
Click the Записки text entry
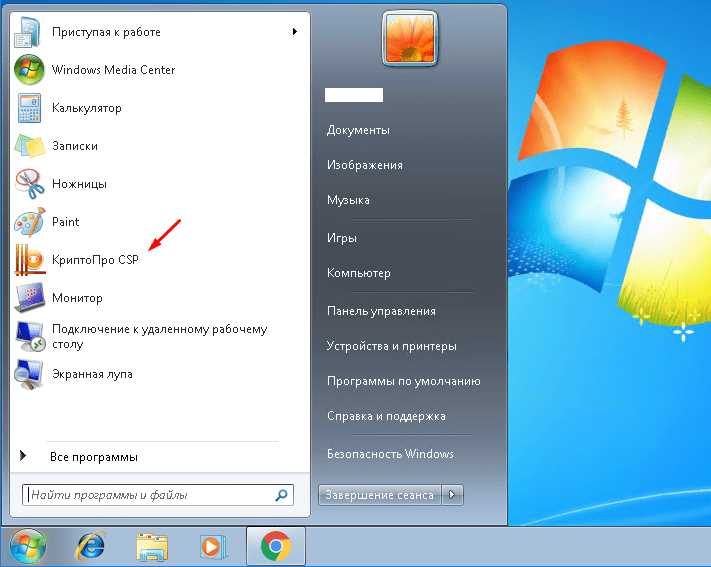(75, 146)
